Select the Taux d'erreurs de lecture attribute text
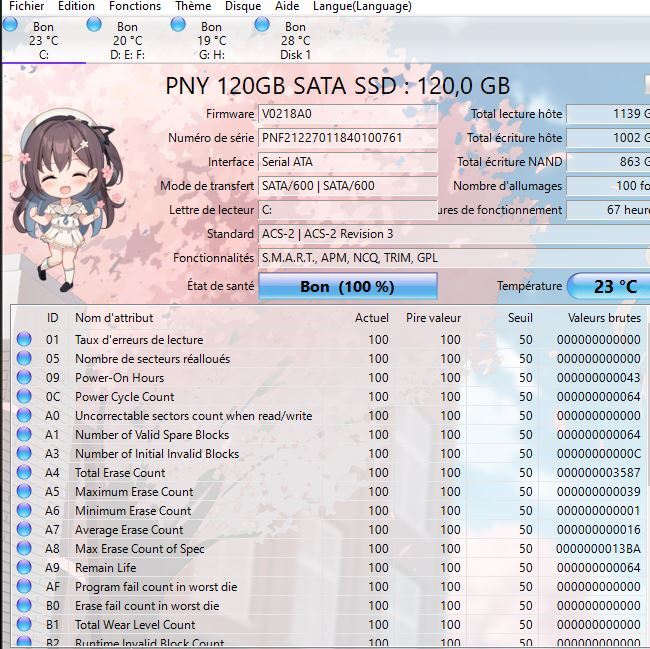Screen dimensions: 650x649 click(139, 340)
